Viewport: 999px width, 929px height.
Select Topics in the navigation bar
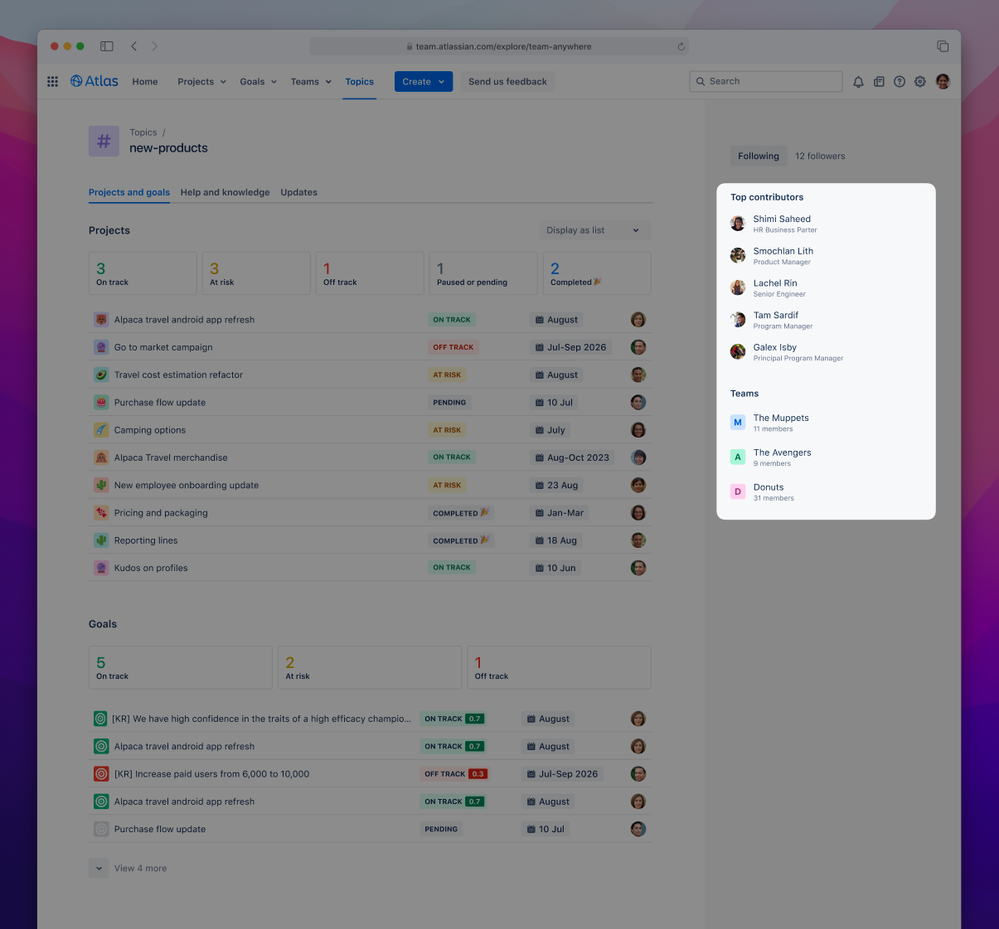click(359, 82)
